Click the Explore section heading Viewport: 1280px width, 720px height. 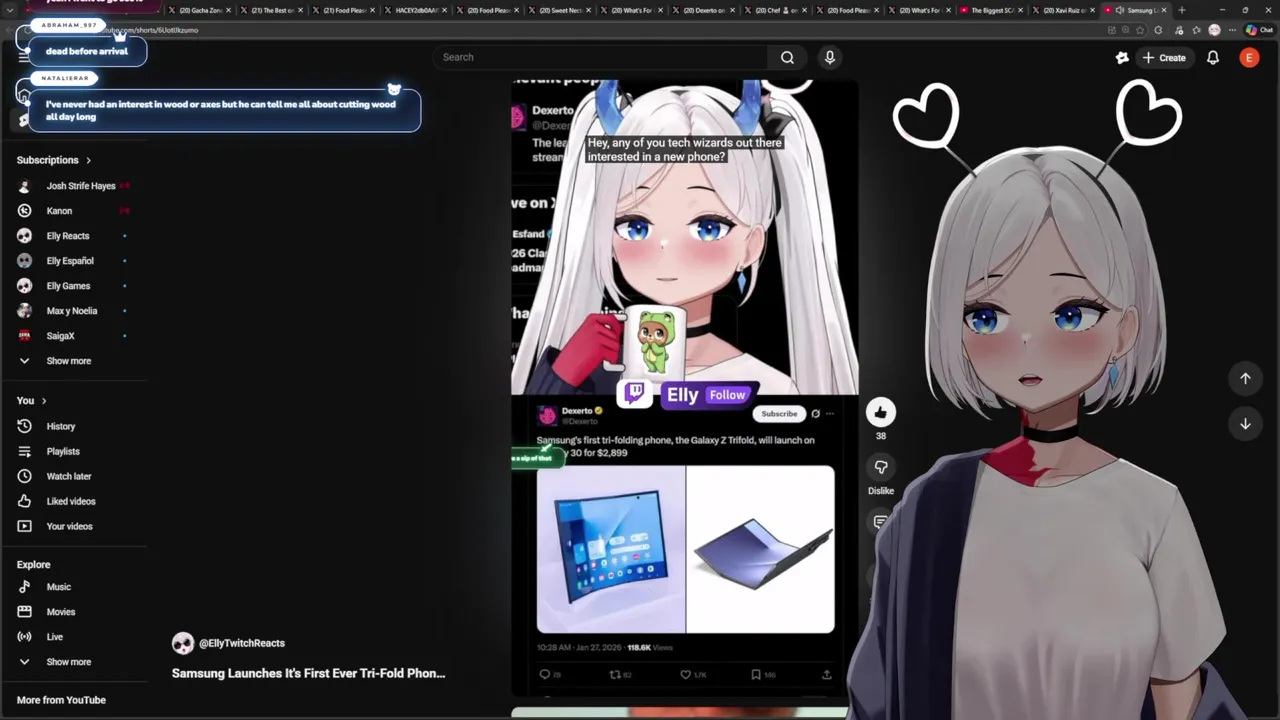(33, 565)
